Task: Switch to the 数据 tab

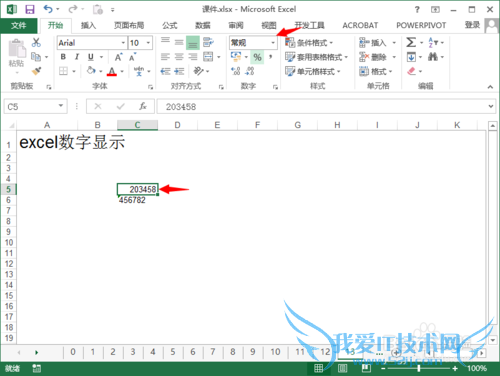Action: coord(203,25)
